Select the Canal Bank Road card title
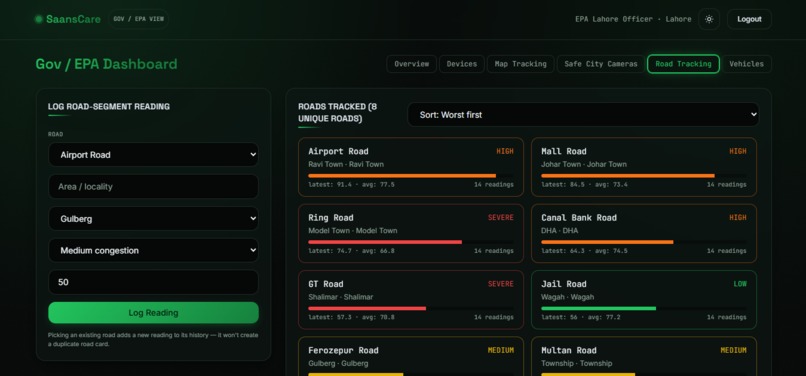Screen dimensions: 806x376 point(579,218)
